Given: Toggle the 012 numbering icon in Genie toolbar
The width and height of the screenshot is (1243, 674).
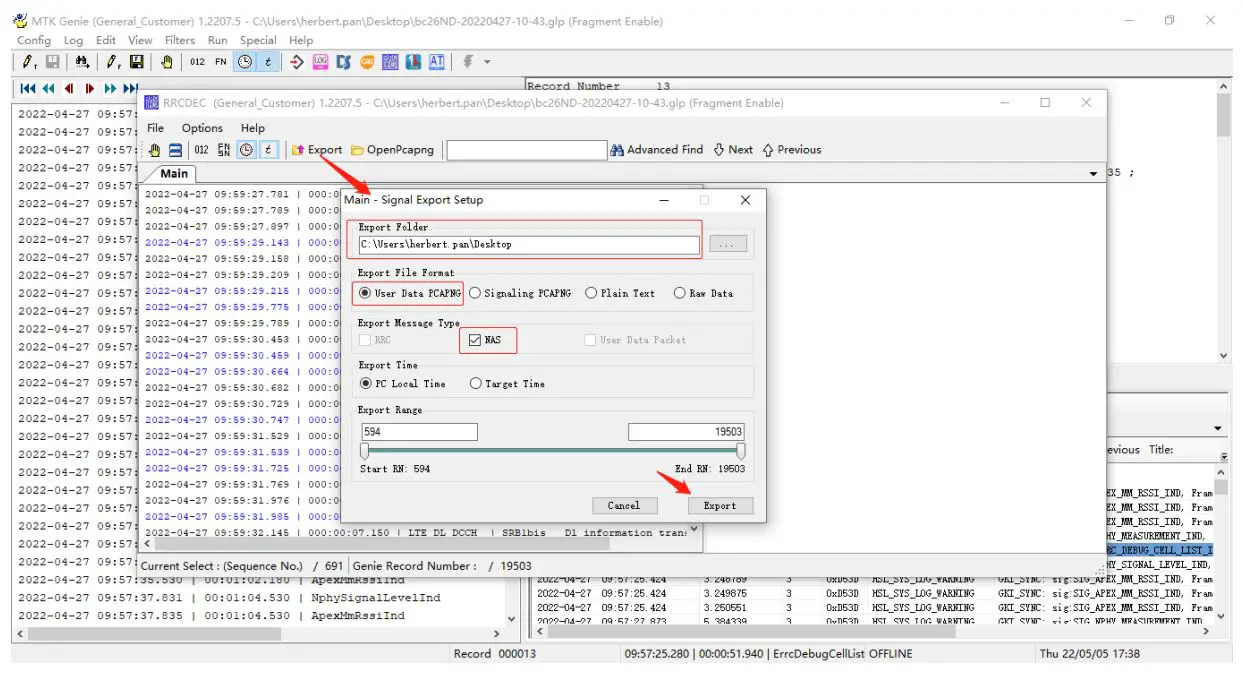Looking at the screenshot, I should 197,62.
